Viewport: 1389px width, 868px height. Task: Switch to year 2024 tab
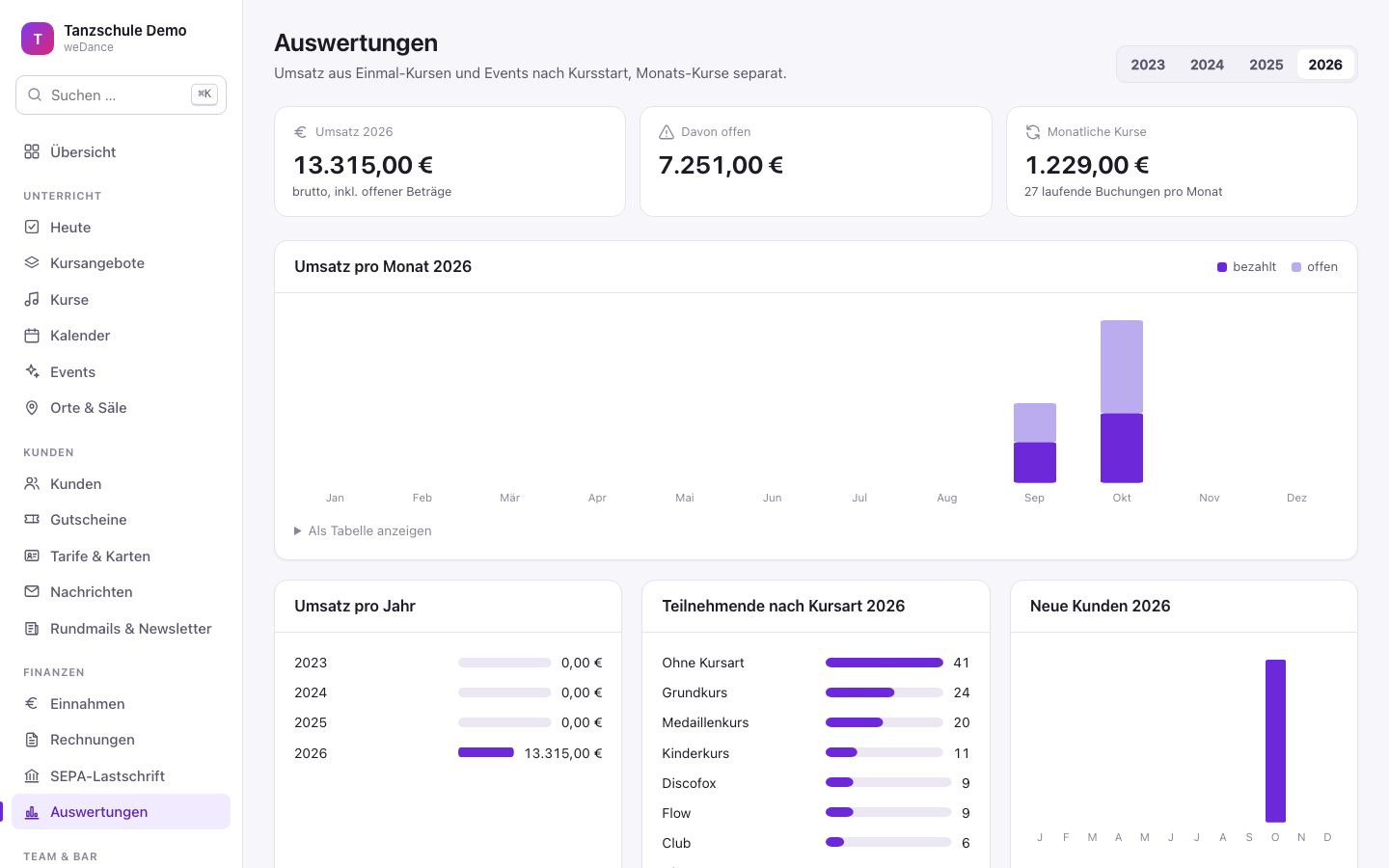[x=1207, y=65]
